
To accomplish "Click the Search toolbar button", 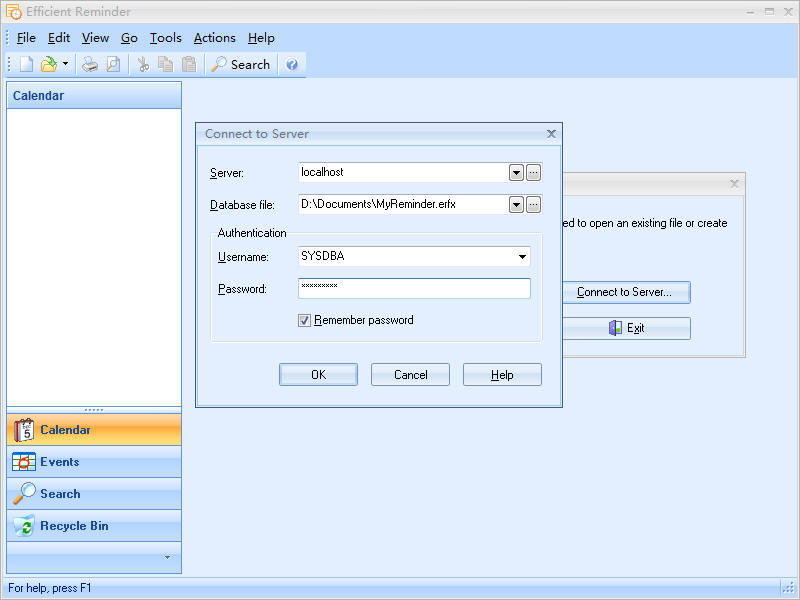I will tap(240, 64).
